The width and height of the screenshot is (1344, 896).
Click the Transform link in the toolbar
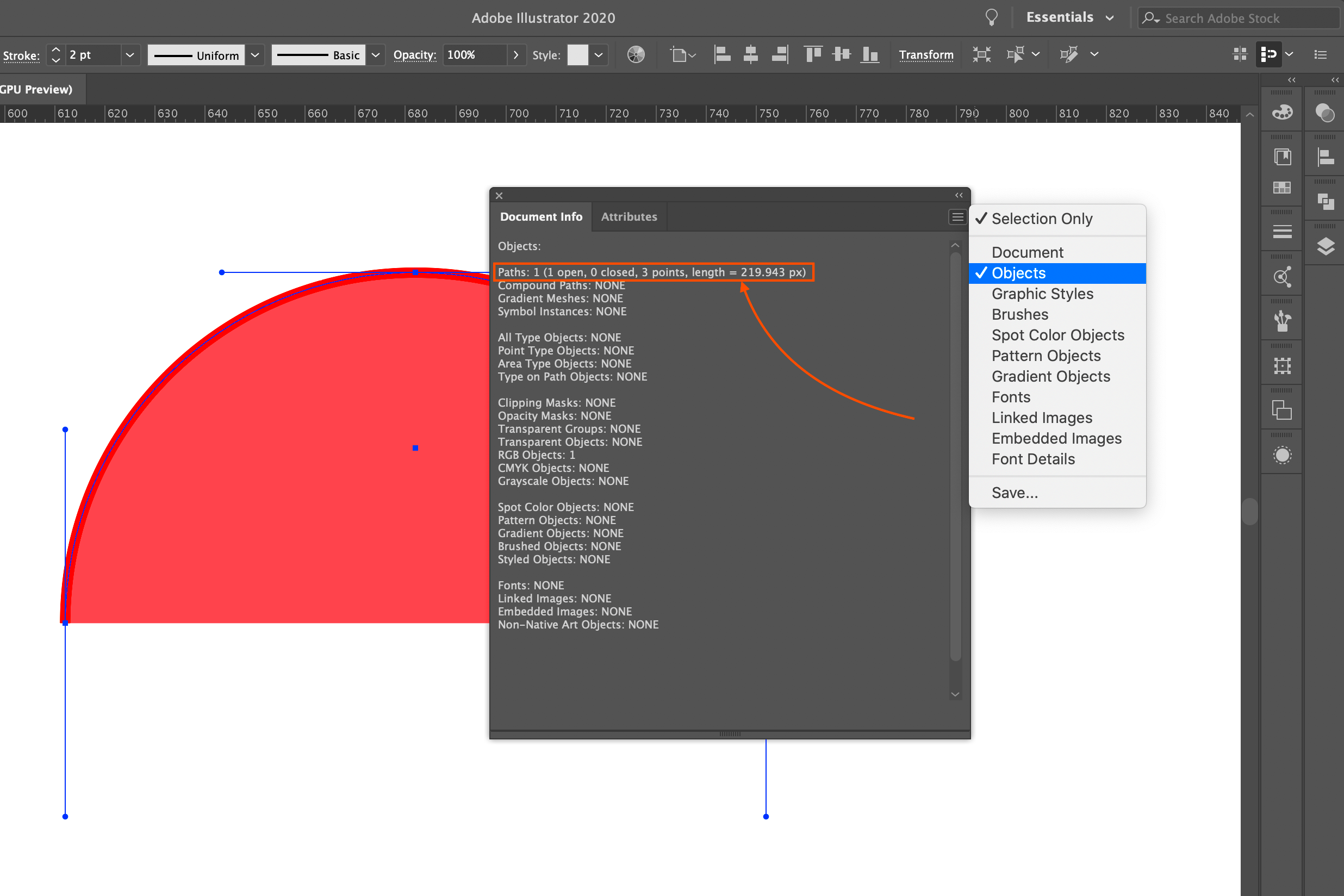926,55
